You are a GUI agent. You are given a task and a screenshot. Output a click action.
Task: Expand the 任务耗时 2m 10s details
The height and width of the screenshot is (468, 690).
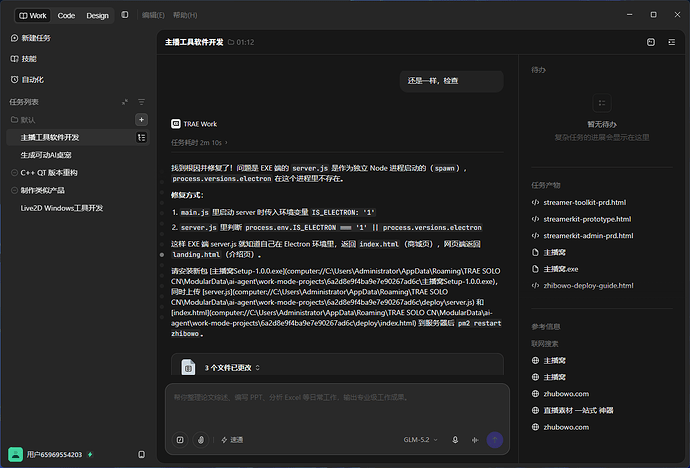(x=199, y=143)
